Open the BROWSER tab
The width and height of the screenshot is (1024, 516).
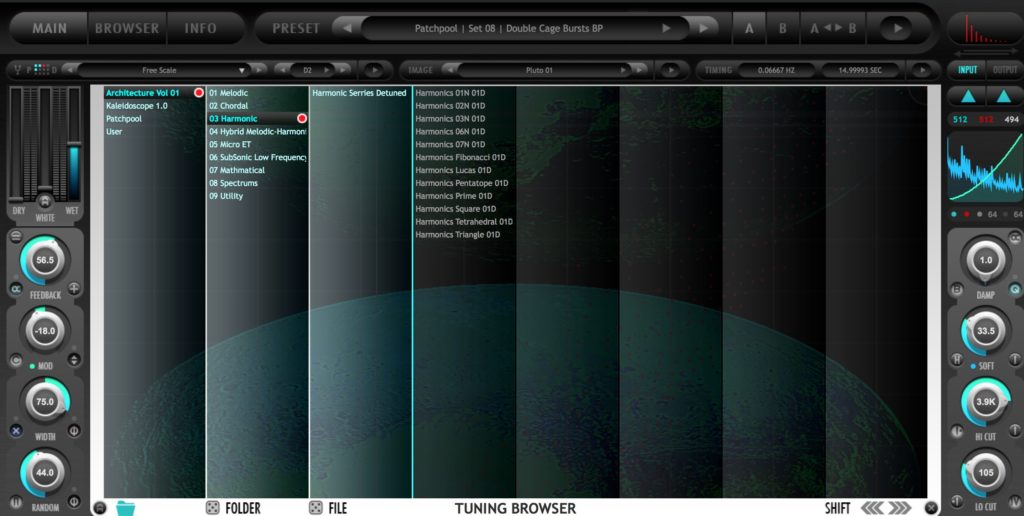click(x=127, y=28)
